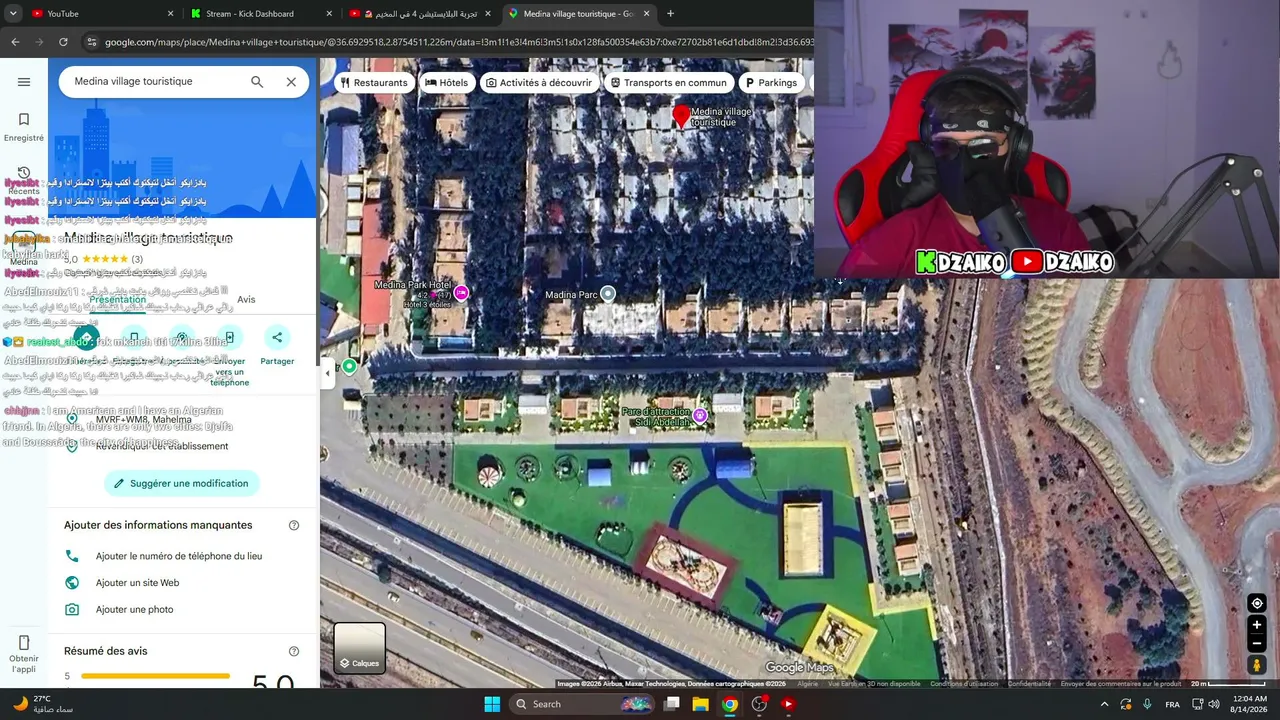
Task: Go back in browser history
Action: point(15,42)
